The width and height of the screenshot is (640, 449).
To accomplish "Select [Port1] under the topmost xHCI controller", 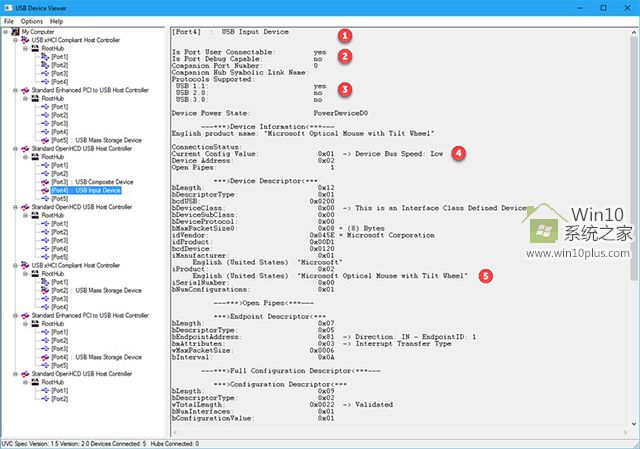I will coord(60,57).
